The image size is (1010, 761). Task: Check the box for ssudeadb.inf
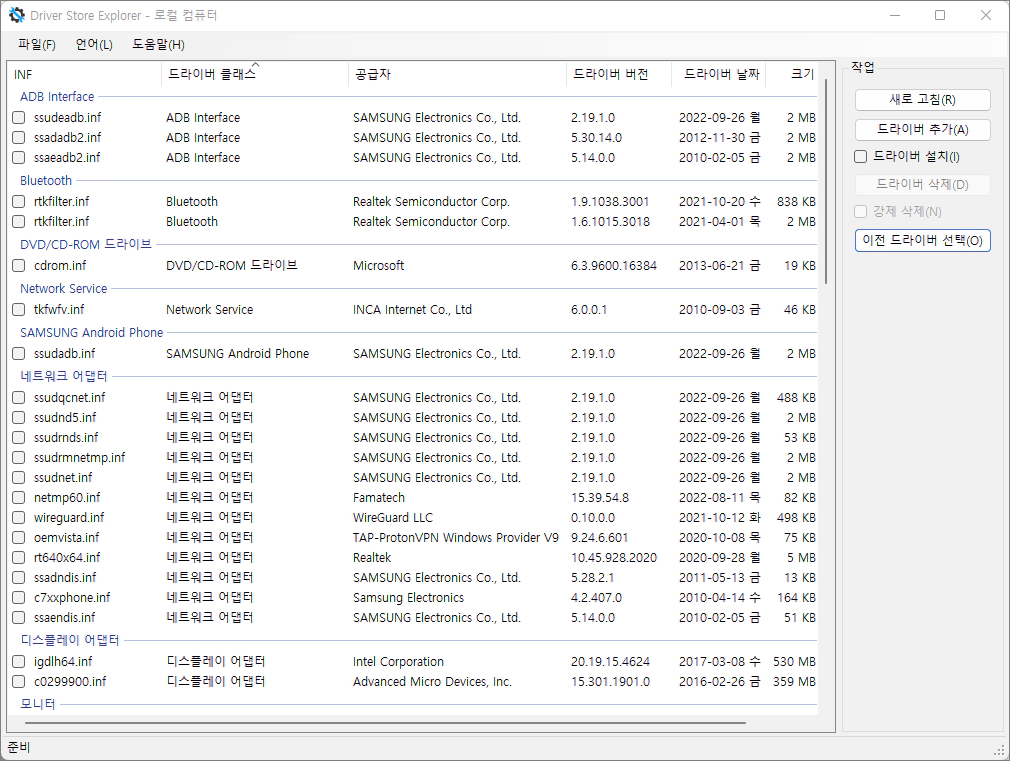click(x=19, y=118)
